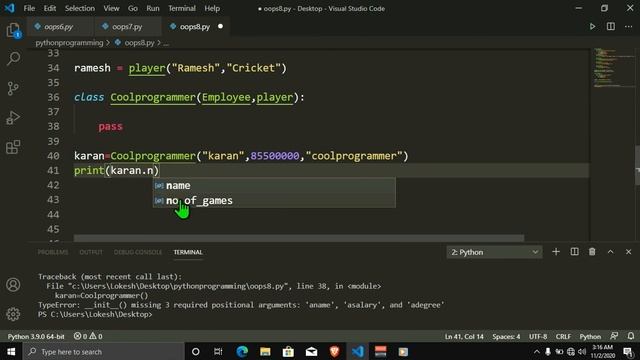Click the Windows taskbar search box
This screenshot has height=360, width=640.
(104, 351)
